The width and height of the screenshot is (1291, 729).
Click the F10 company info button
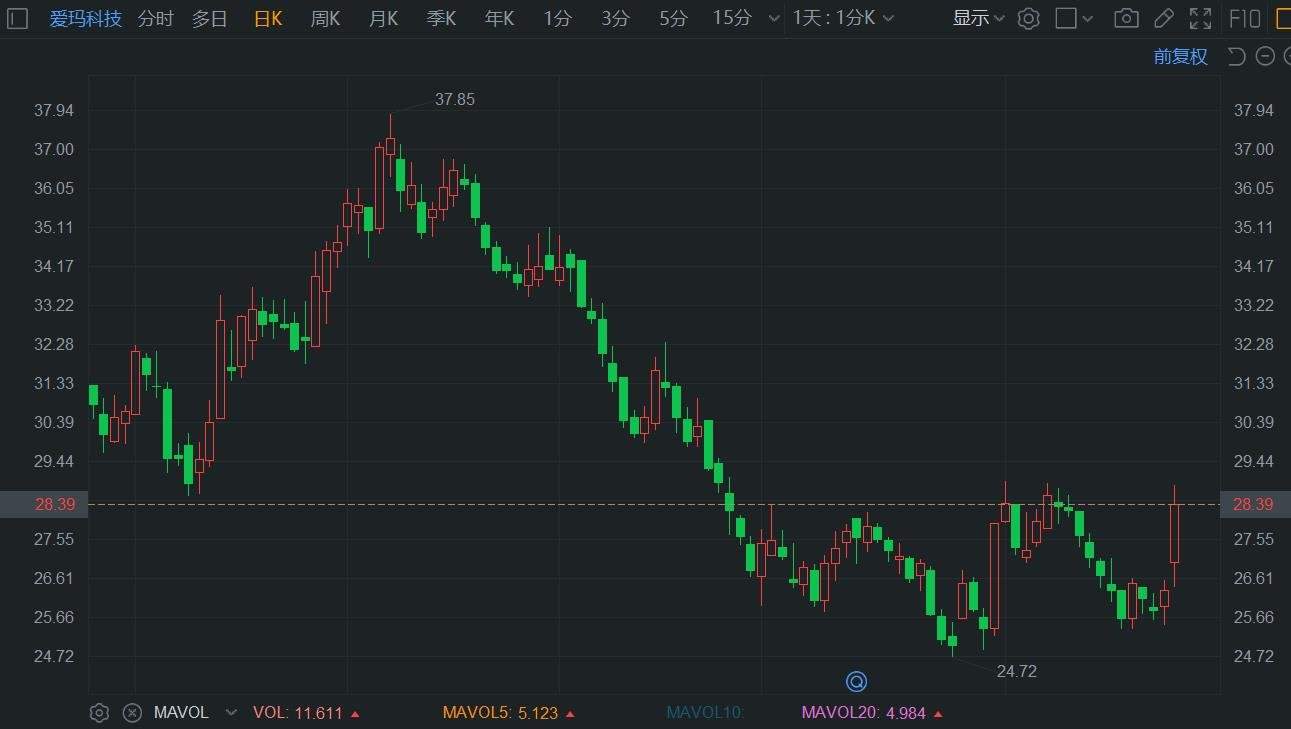1244,18
